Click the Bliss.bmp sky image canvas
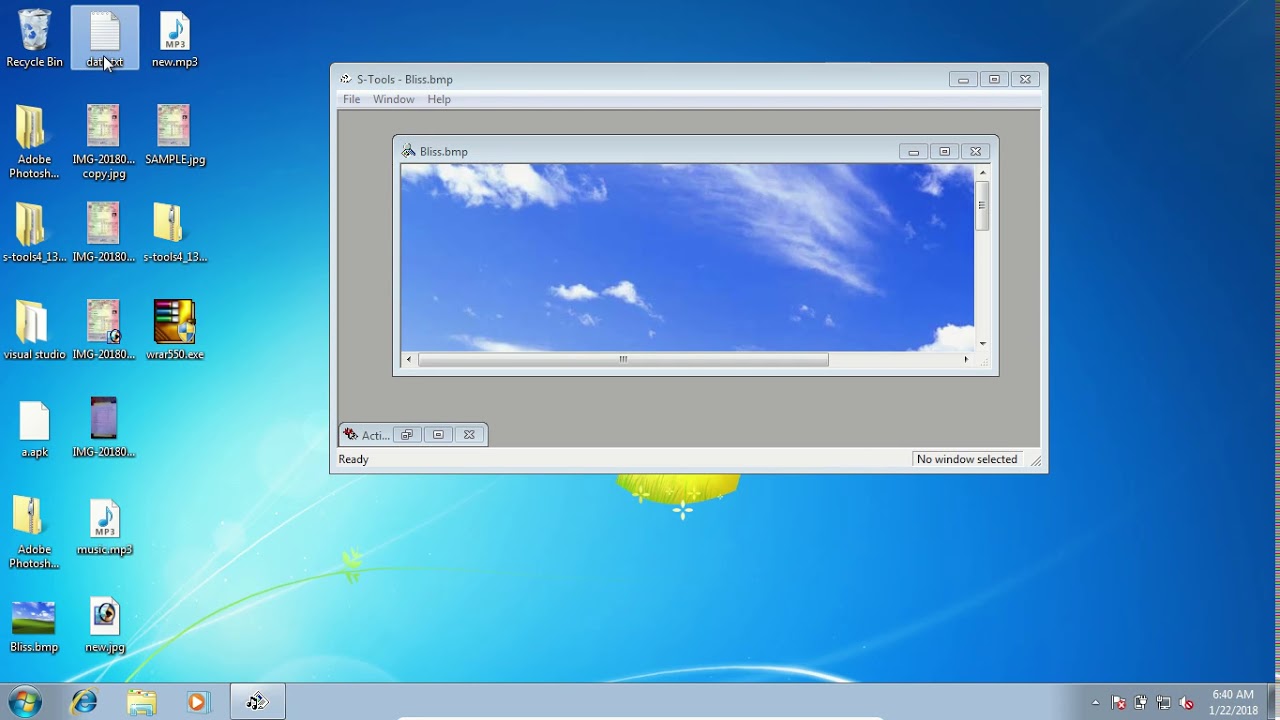This screenshot has height=720, width=1280. point(686,257)
